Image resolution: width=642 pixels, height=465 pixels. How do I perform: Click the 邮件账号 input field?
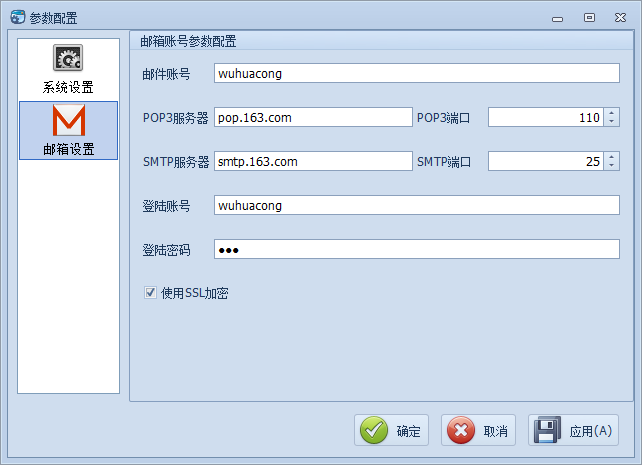coord(416,73)
